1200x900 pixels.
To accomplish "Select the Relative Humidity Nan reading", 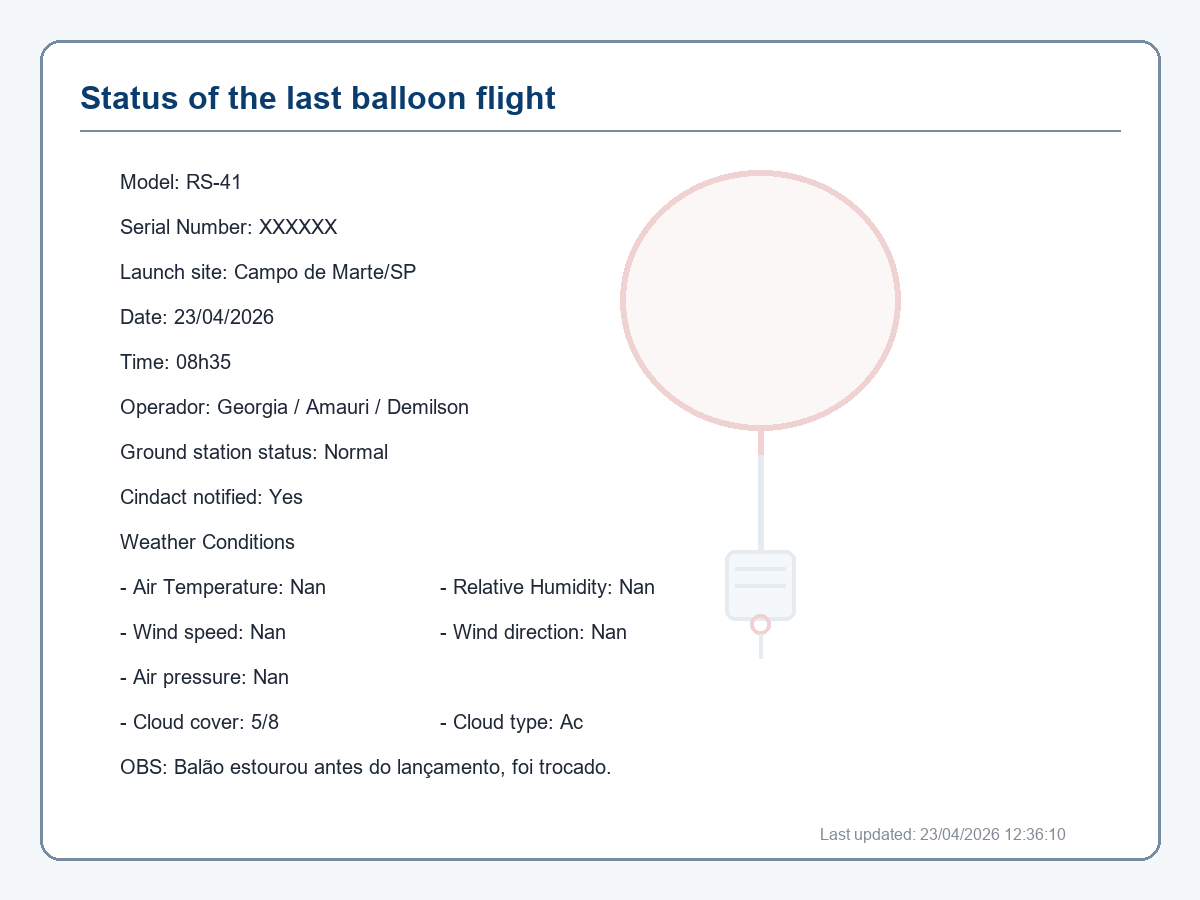I will [547, 587].
